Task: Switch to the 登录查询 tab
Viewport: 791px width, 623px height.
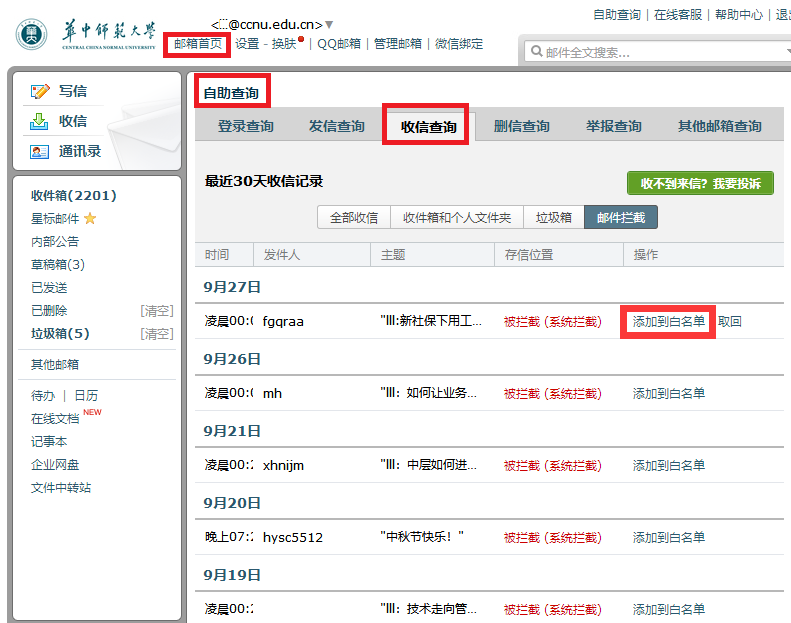Action: pos(246,126)
